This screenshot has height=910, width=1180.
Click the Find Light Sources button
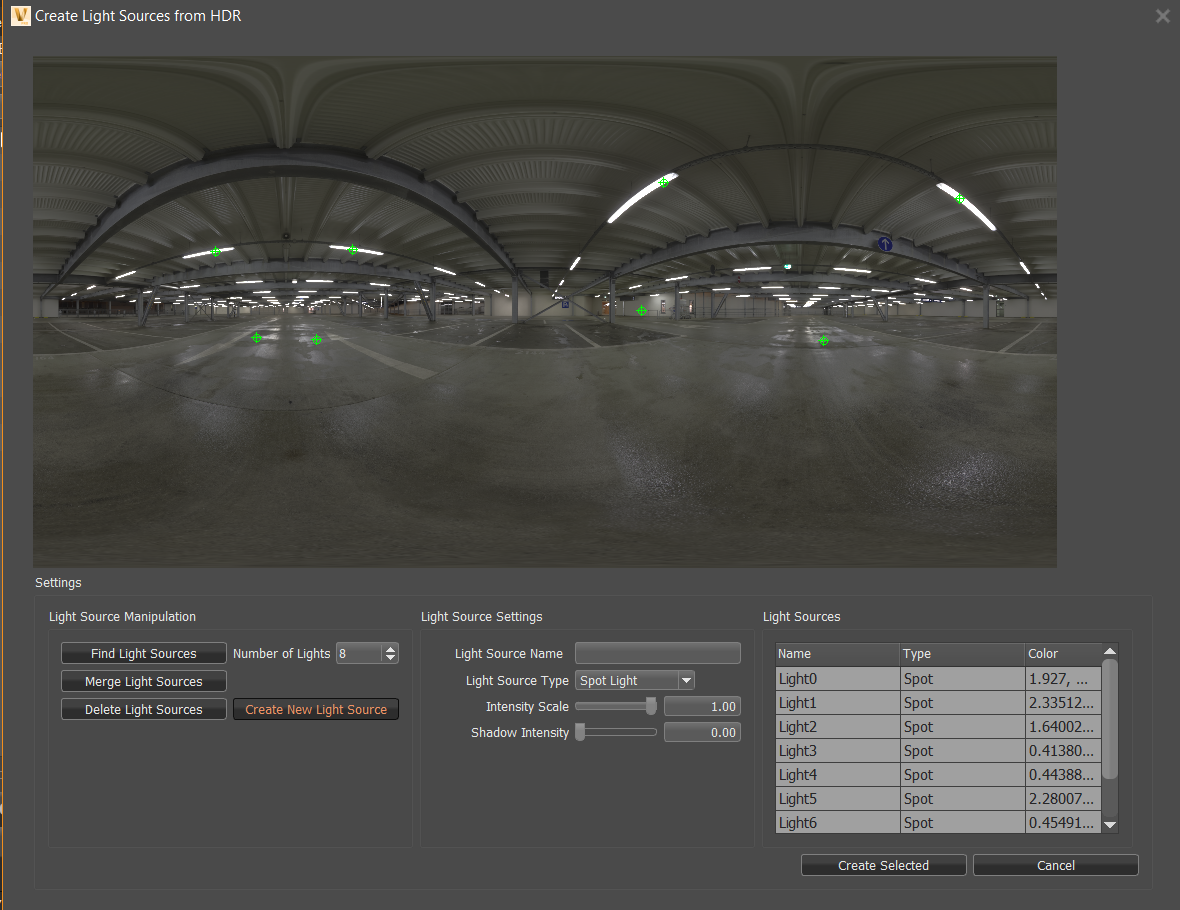(143, 652)
